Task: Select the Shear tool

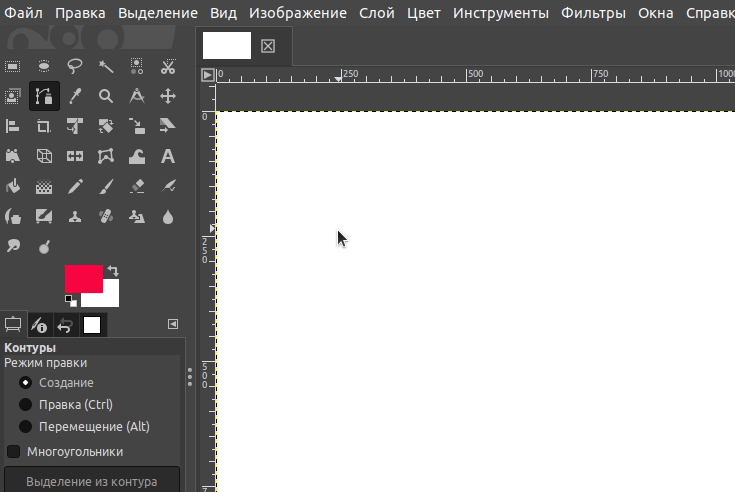Action: 168,127
